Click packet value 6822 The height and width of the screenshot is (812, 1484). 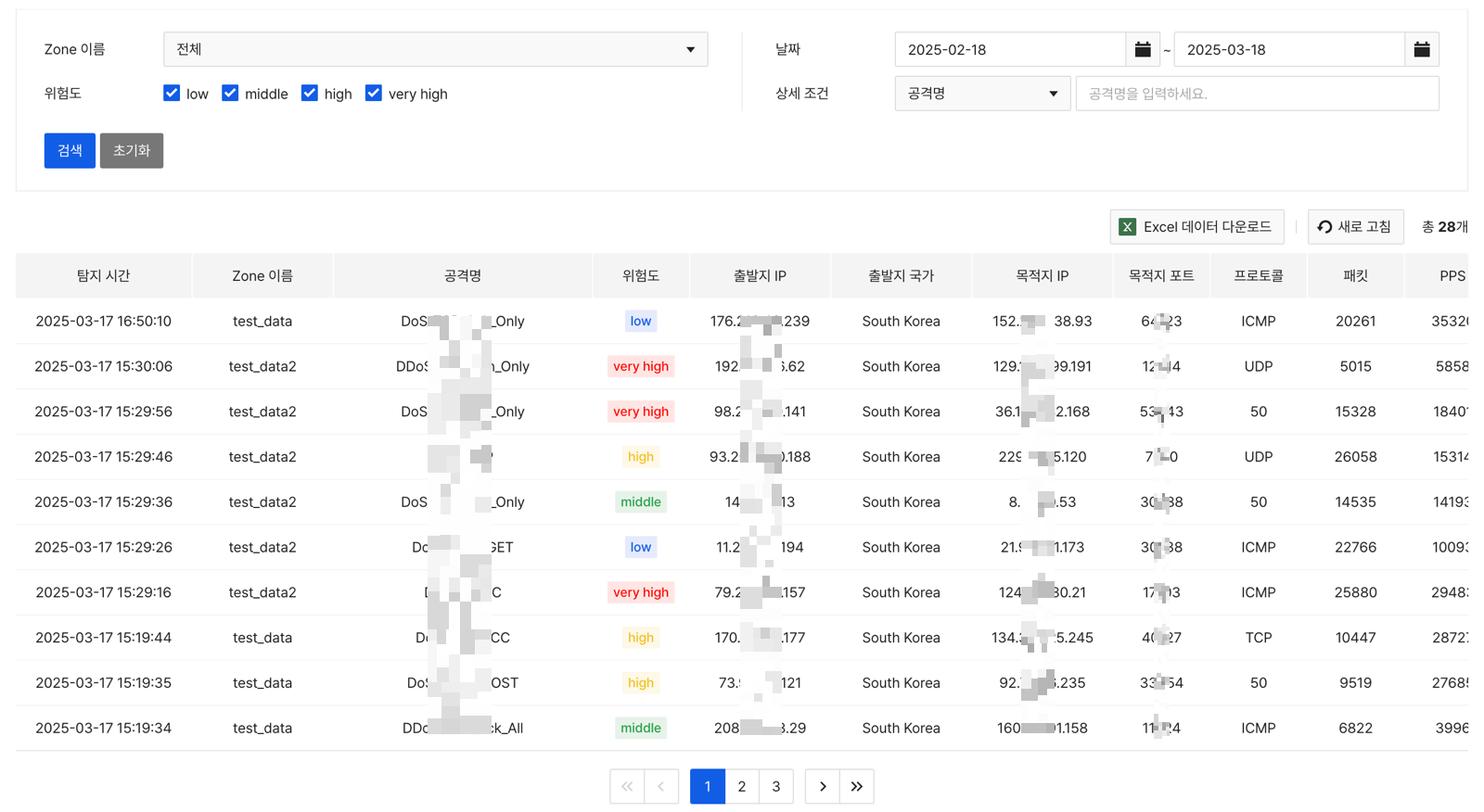1355,729
